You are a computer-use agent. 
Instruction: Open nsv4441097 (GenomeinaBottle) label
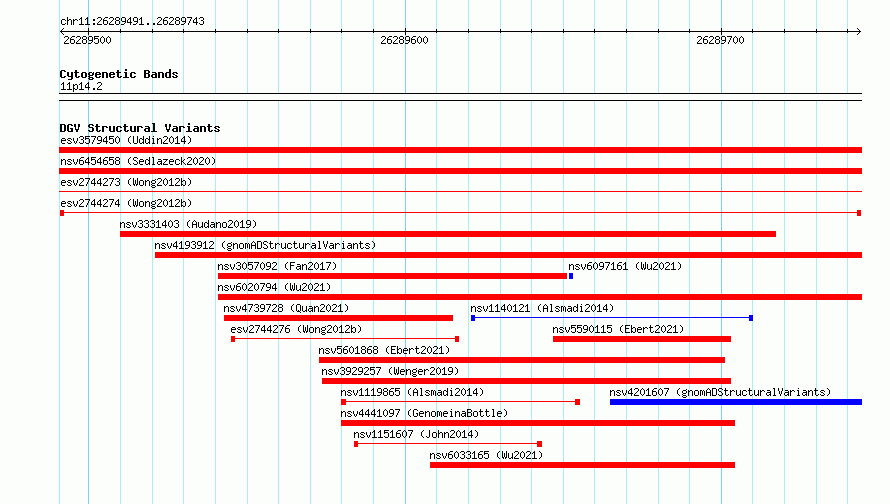[x=424, y=413]
